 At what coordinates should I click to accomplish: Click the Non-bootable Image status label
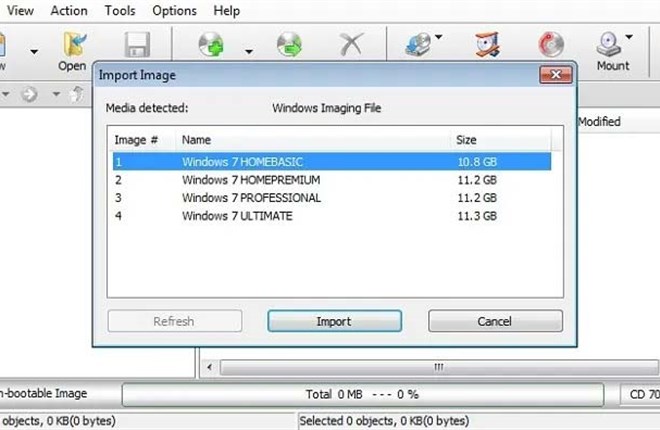43,393
